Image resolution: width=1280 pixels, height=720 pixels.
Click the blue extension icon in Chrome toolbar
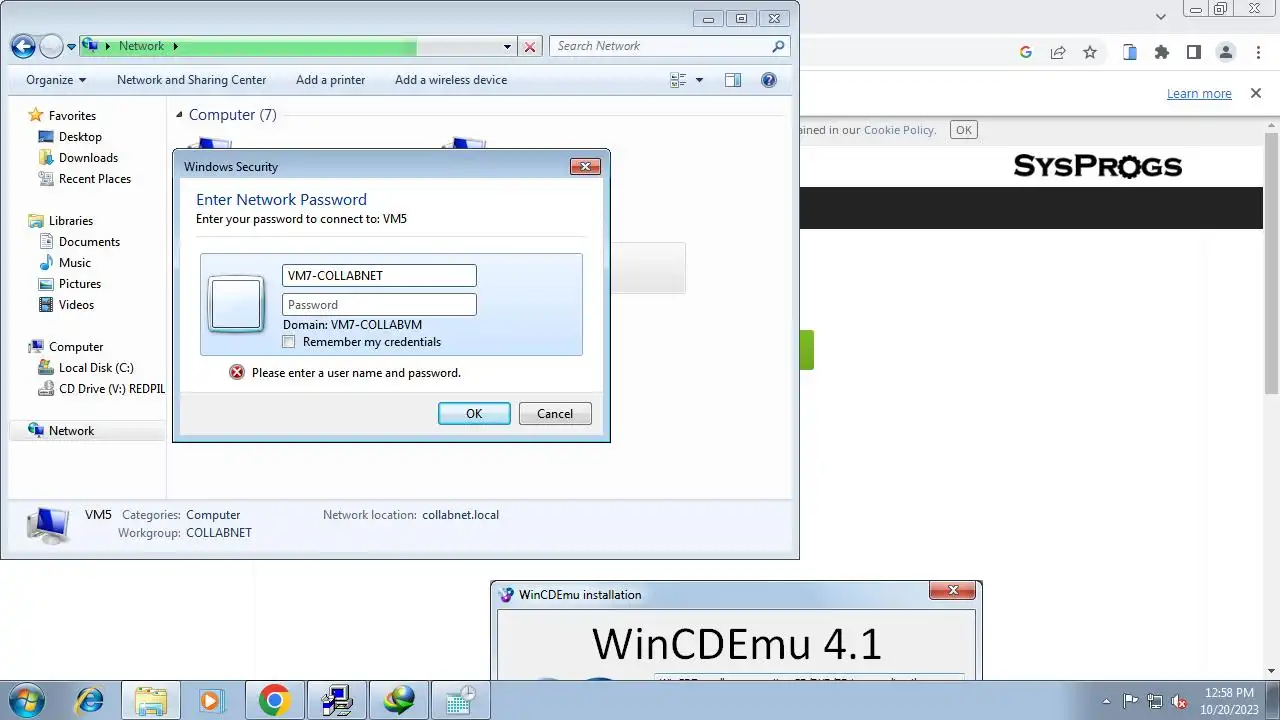[1129, 52]
